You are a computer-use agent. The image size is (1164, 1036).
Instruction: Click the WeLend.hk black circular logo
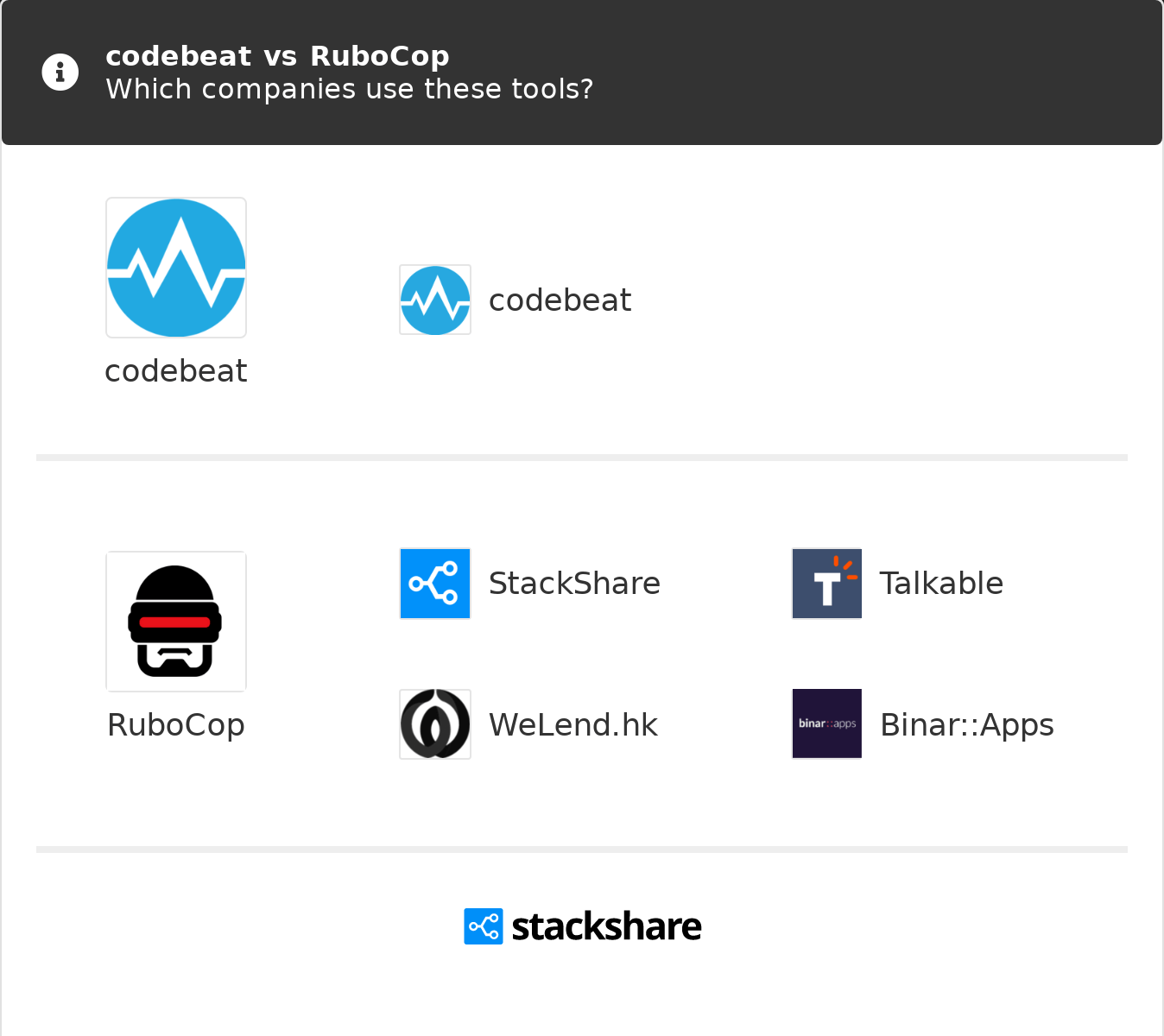tap(435, 724)
